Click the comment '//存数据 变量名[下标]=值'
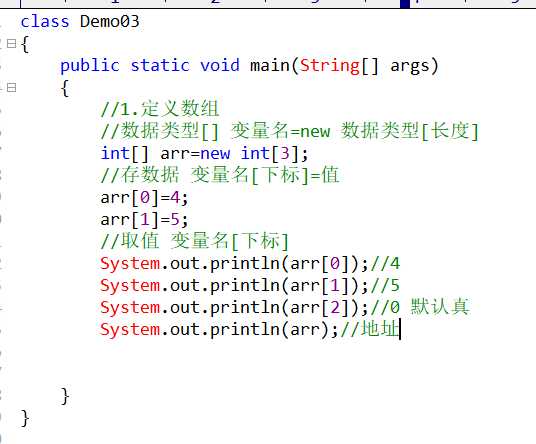536x444 pixels. 220,175
